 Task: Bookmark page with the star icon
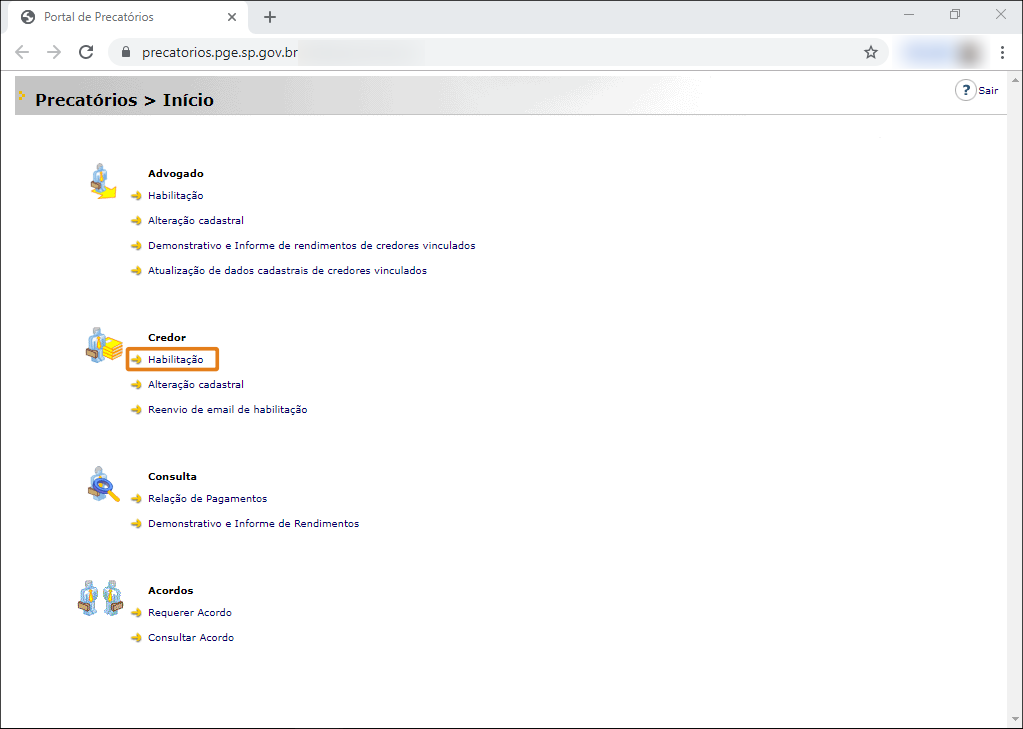[x=870, y=53]
